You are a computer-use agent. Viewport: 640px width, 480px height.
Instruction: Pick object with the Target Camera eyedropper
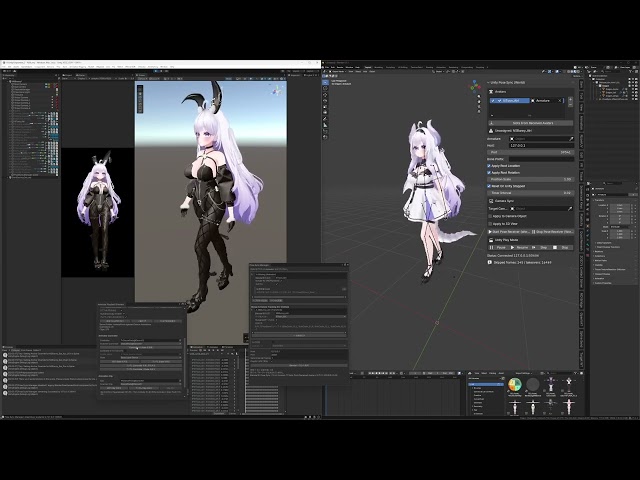coord(570,209)
